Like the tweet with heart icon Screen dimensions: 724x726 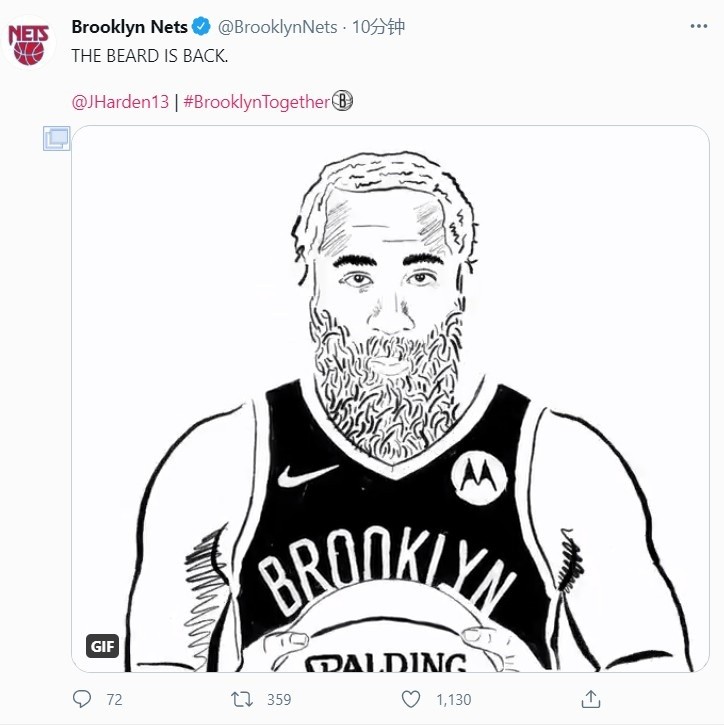[411, 699]
